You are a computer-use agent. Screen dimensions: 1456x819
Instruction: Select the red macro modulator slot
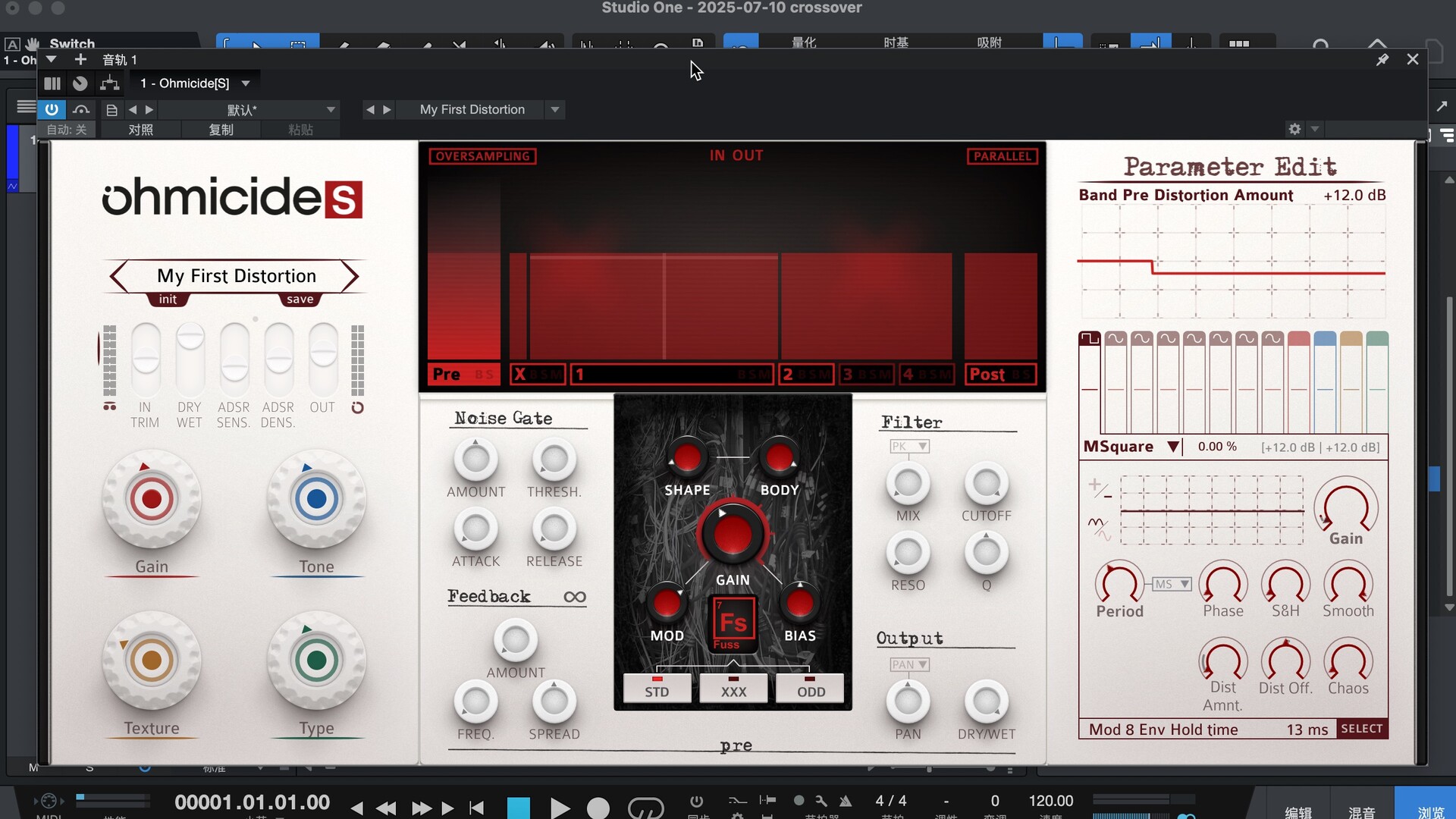(x=1299, y=338)
